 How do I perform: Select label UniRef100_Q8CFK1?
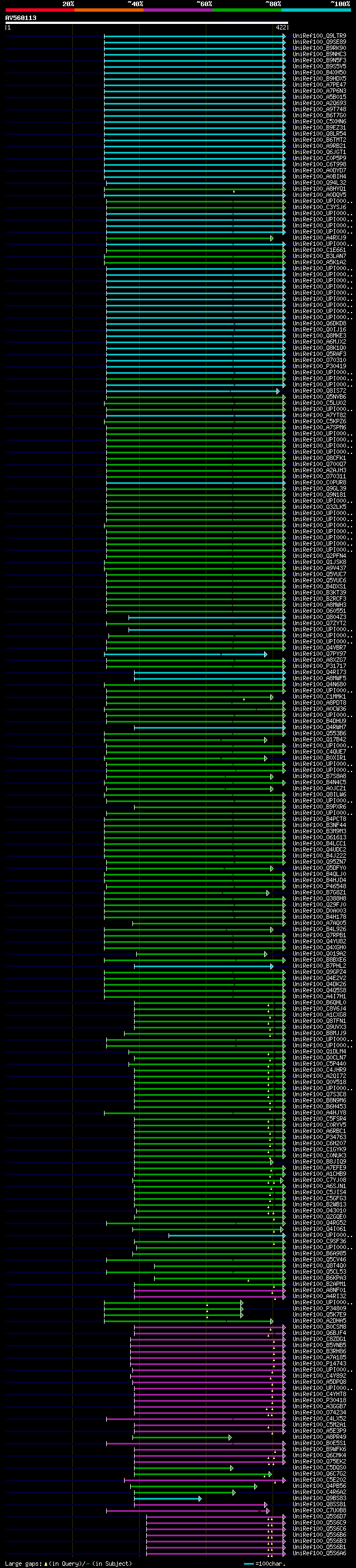coord(319,458)
